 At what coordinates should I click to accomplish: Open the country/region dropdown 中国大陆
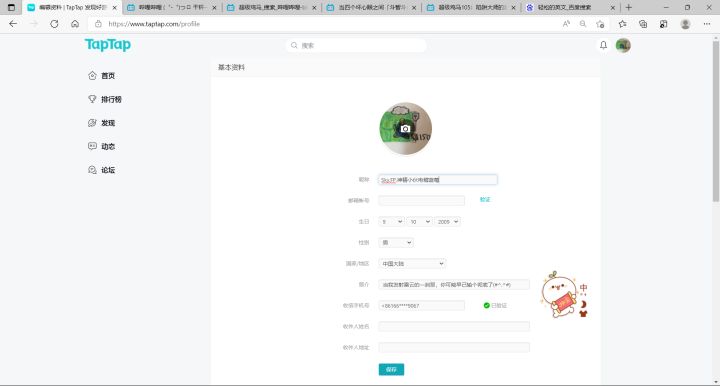click(412, 263)
